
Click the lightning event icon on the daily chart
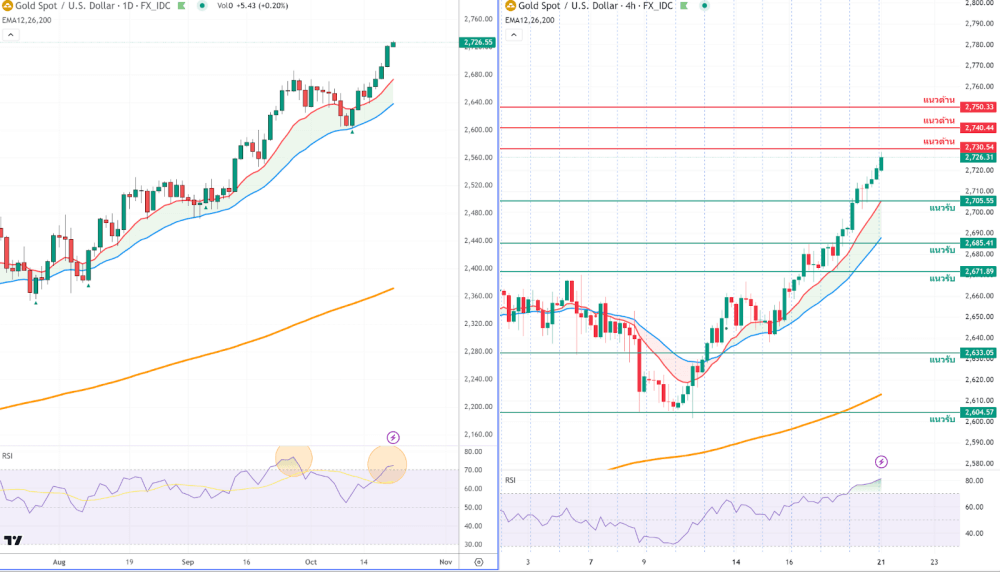(393, 437)
